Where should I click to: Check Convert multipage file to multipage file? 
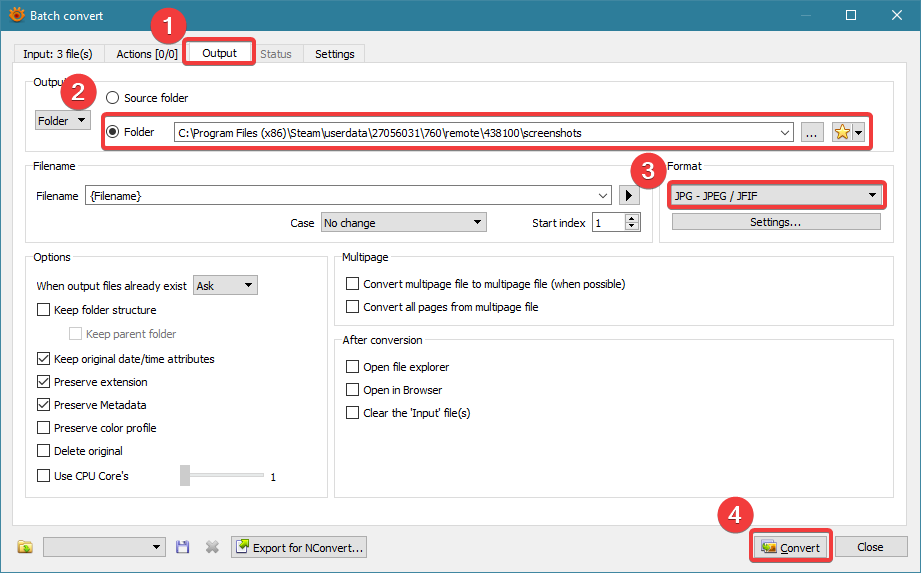tap(352, 284)
